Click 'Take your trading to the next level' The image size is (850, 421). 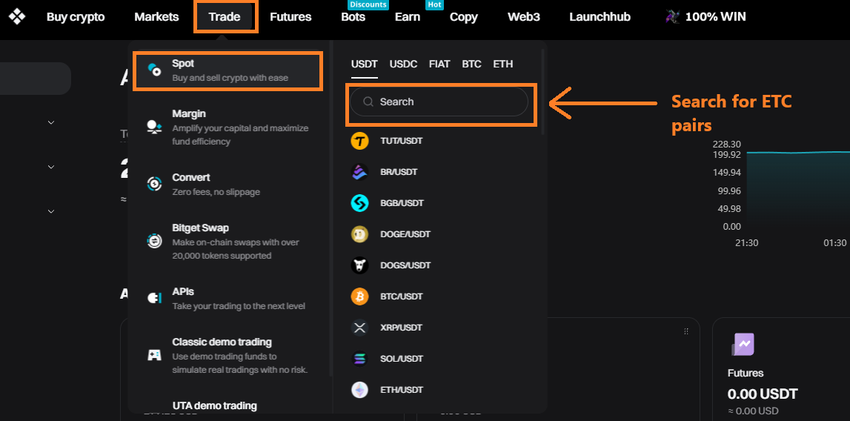(239, 306)
